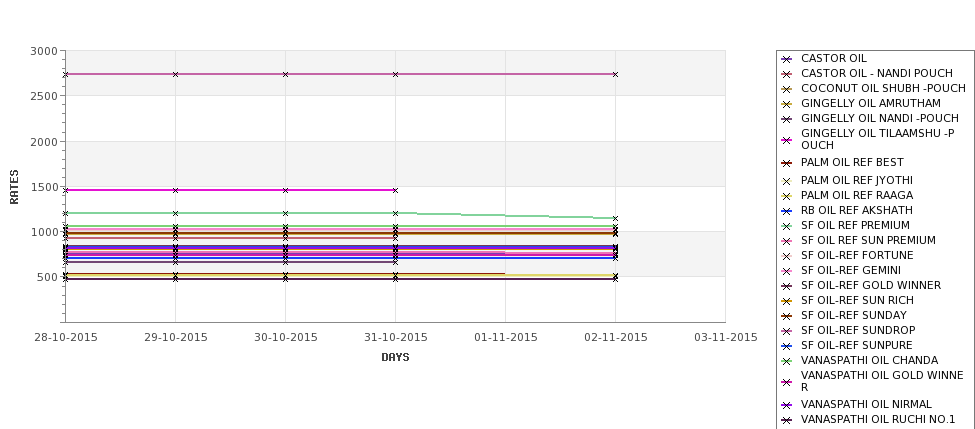975x429 pixels.
Task: Click the DAYS x-axis title
Action: coord(395,358)
